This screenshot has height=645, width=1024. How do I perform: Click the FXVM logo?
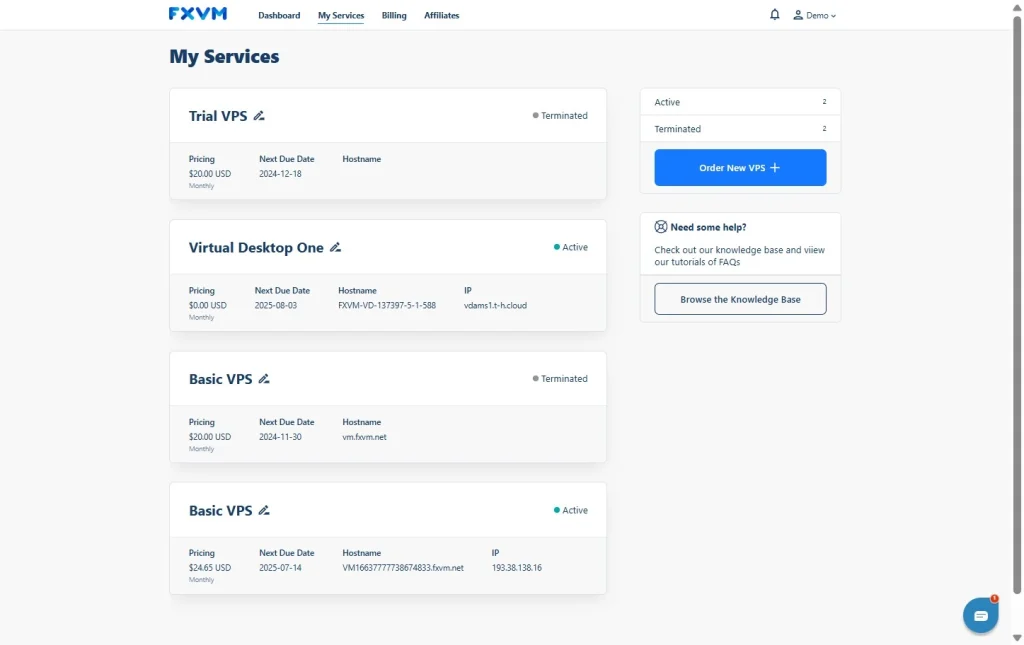pos(198,14)
